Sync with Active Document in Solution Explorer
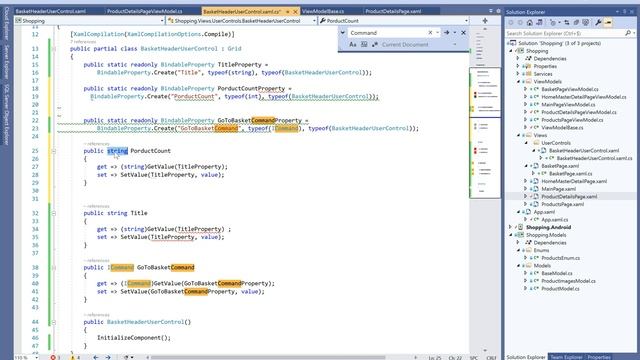The height and width of the screenshot is (360, 640). [567, 23]
